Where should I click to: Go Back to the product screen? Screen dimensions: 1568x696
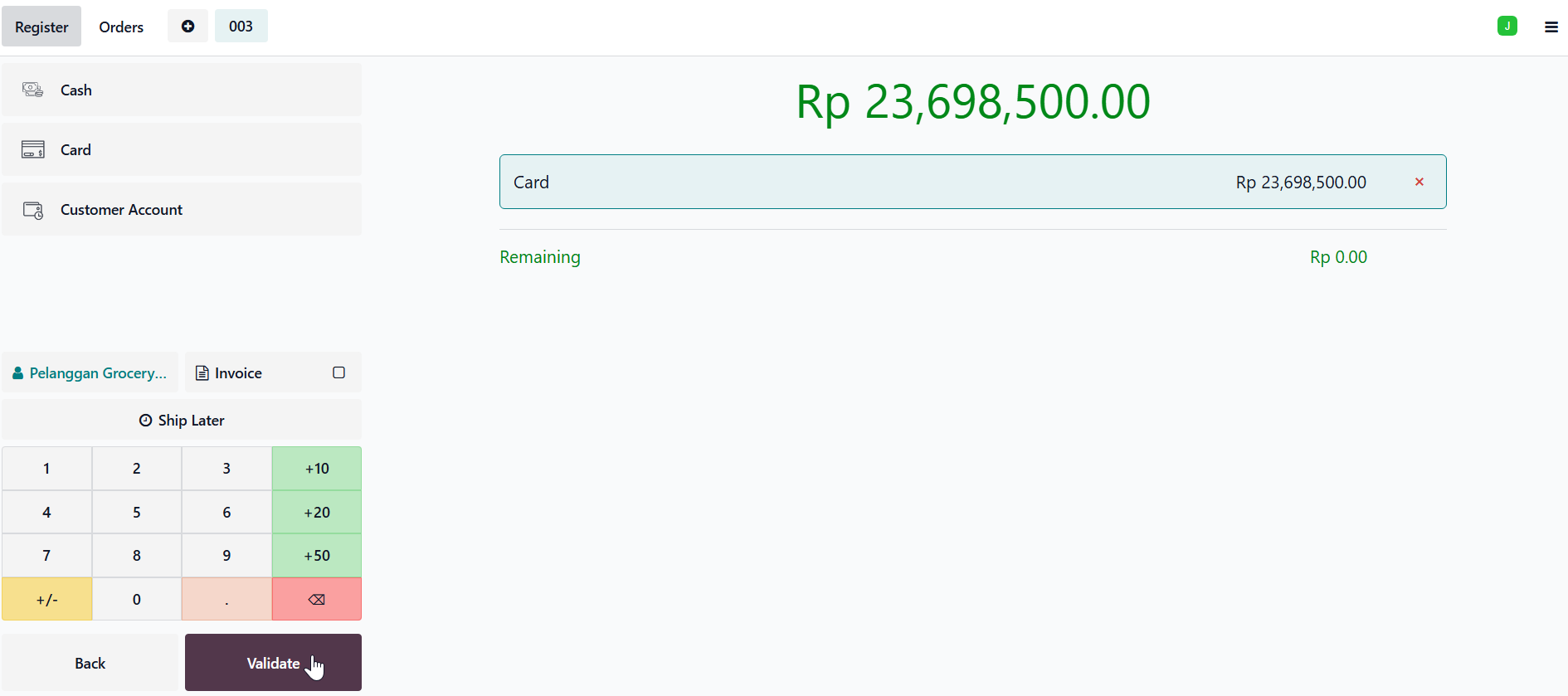point(90,663)
